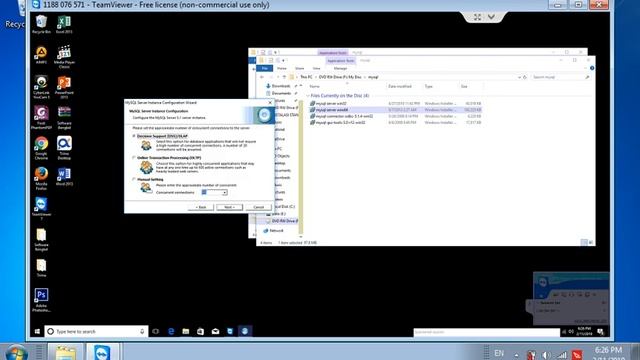
Task: Open the File tab in Explorer
Action: [264, 68]
